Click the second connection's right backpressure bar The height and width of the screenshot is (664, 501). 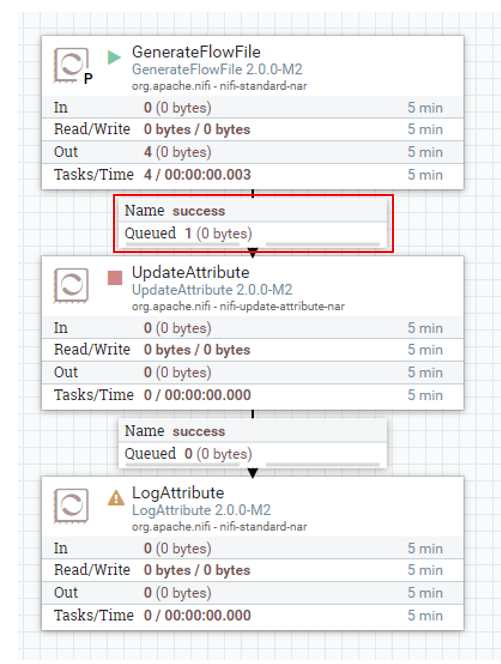tap(323, 465)
